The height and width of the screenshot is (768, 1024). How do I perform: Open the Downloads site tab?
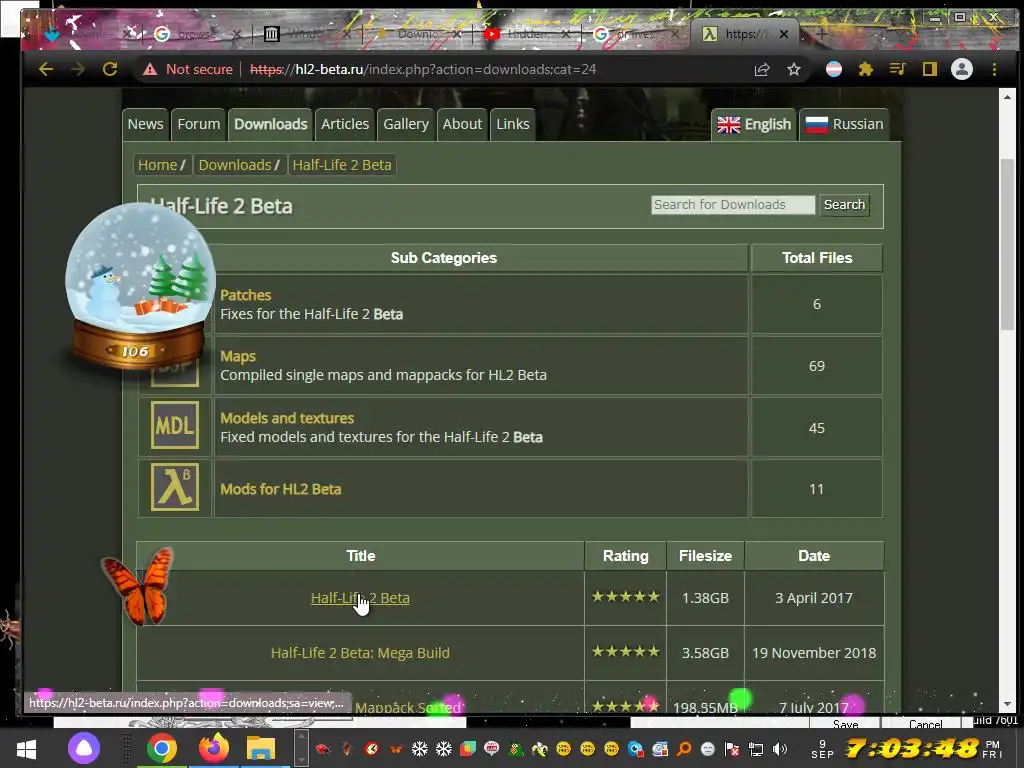click(x=270, y=124)
